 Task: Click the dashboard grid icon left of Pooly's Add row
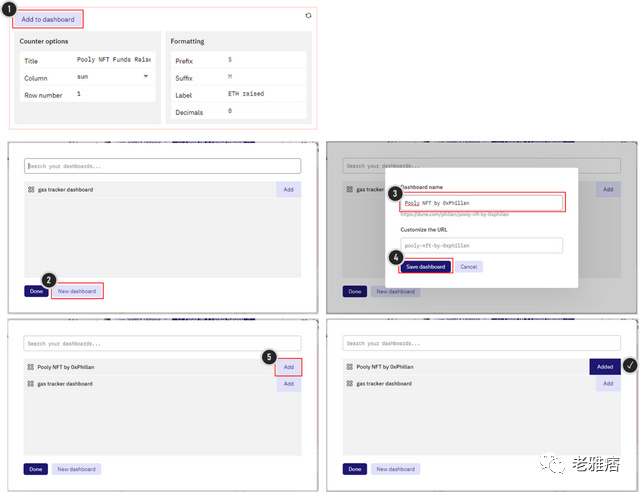pyautogui.click(x=31, y=367)
